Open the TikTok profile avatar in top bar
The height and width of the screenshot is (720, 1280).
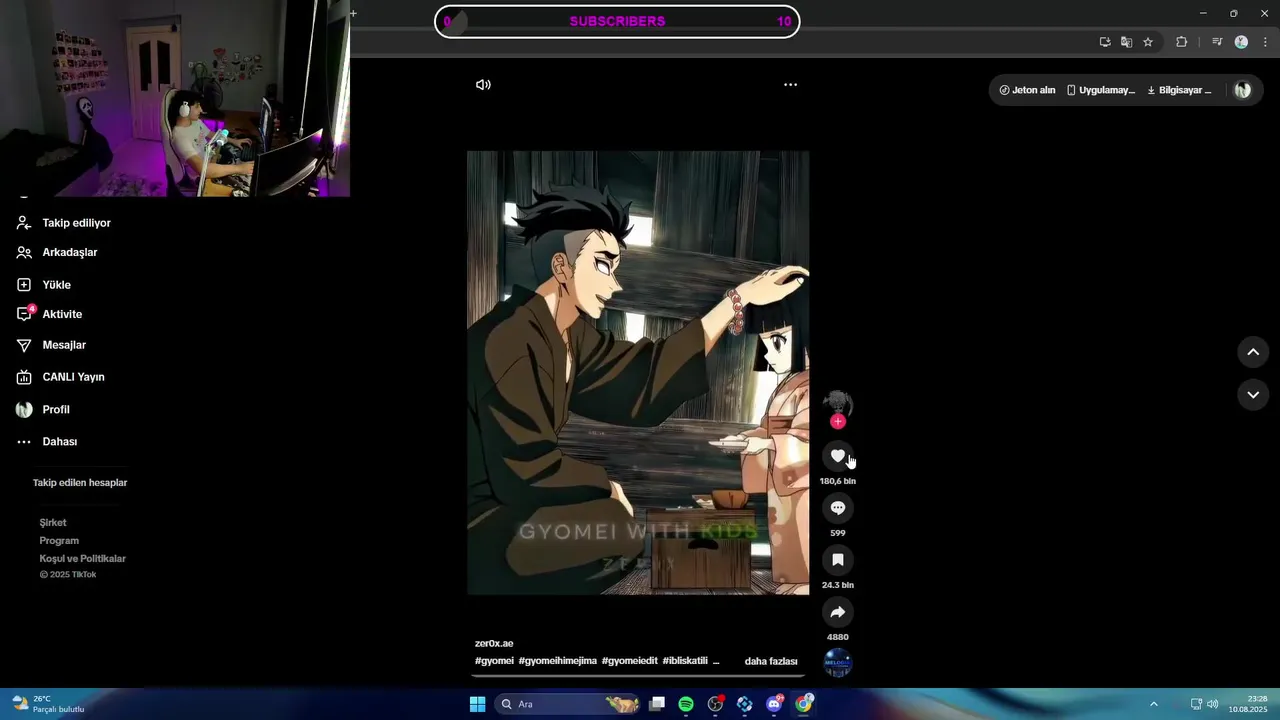click(1242, 90)
